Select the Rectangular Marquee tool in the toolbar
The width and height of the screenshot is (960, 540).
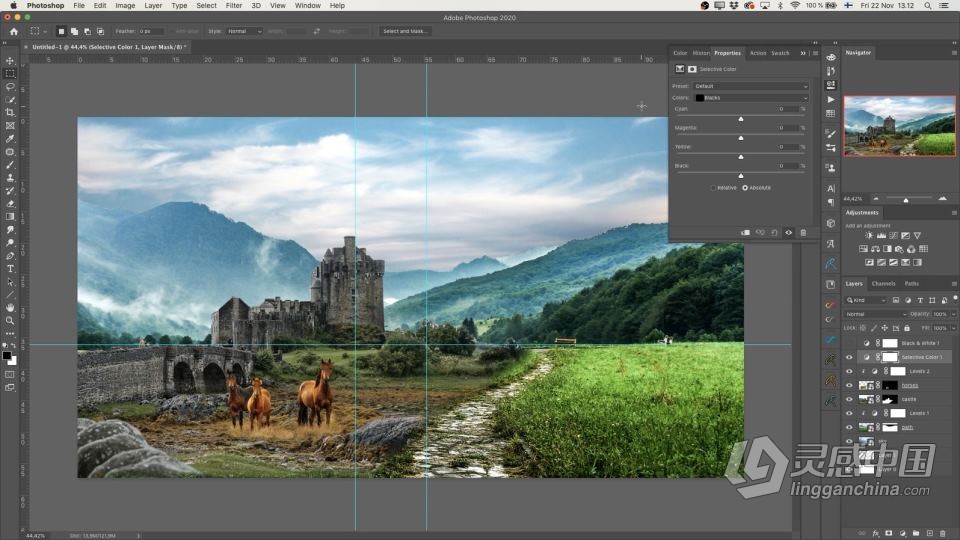10,73
